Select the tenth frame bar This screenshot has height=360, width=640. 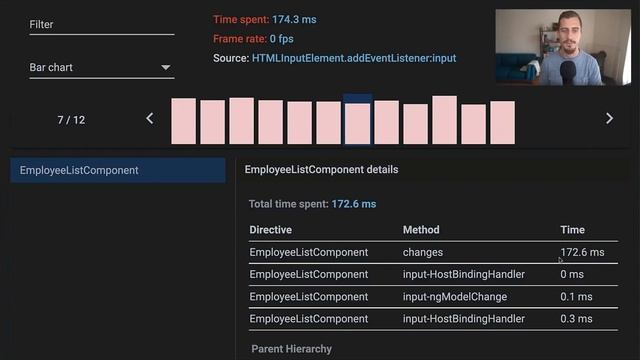444,120
